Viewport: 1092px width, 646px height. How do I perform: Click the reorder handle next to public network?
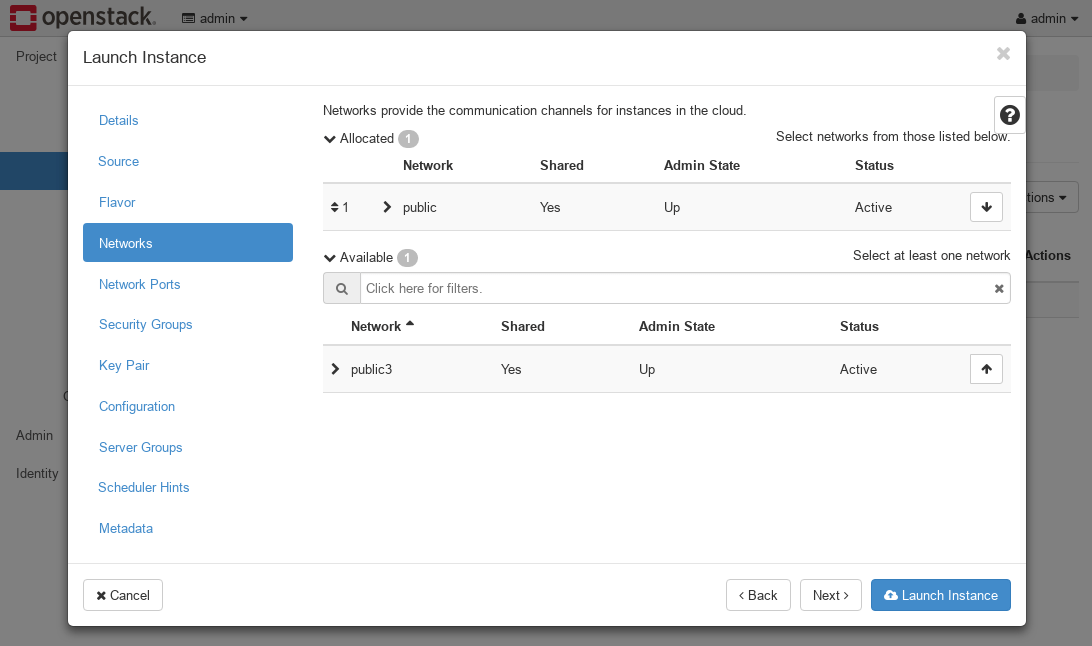pyautogui.click(x=337, y=206)
